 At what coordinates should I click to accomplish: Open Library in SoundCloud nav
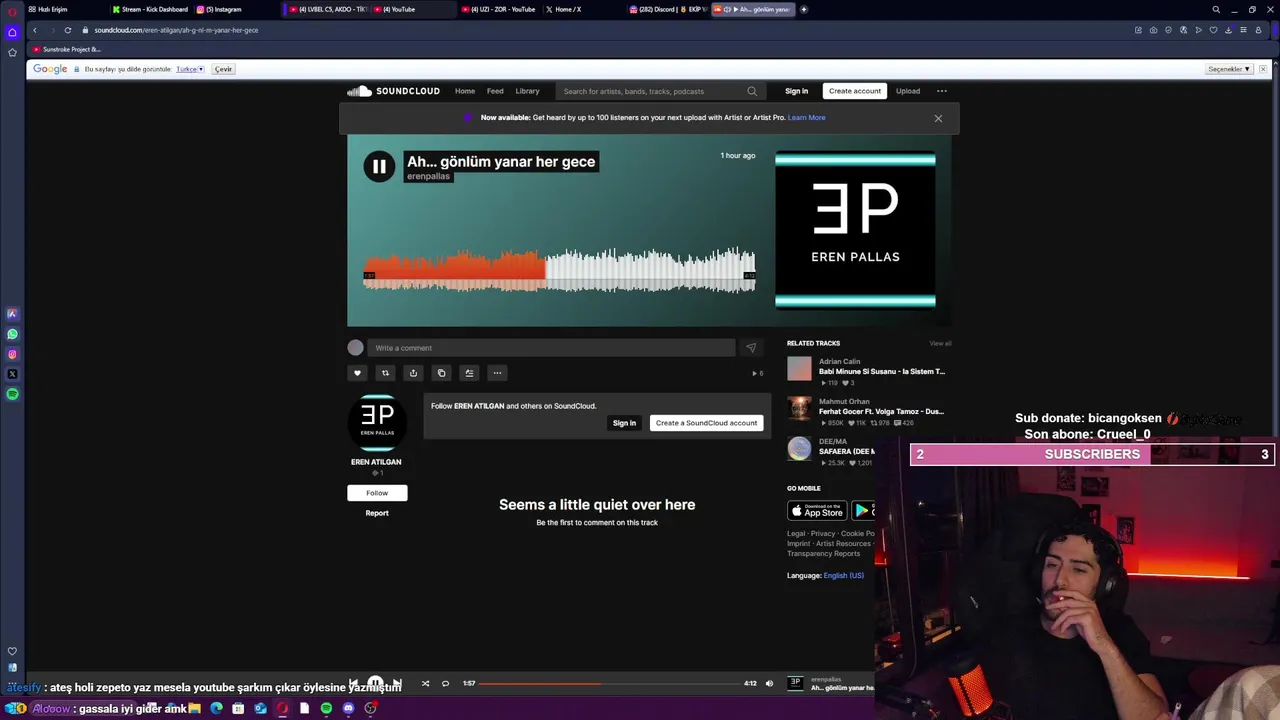click(x=527, y=91)
